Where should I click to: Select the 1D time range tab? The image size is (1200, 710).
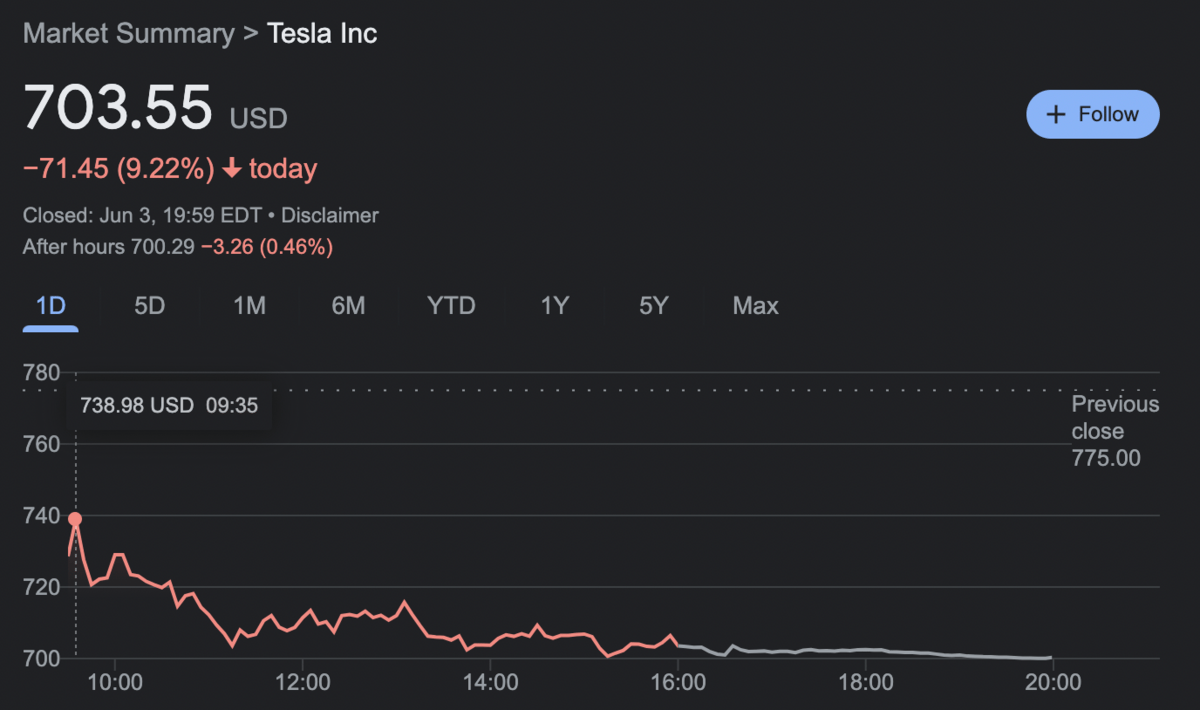50,305
